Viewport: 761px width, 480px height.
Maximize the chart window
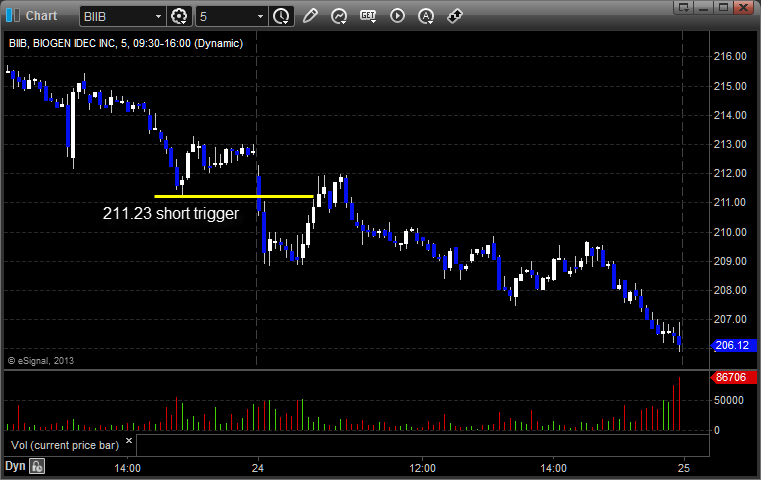pos(723,7)
